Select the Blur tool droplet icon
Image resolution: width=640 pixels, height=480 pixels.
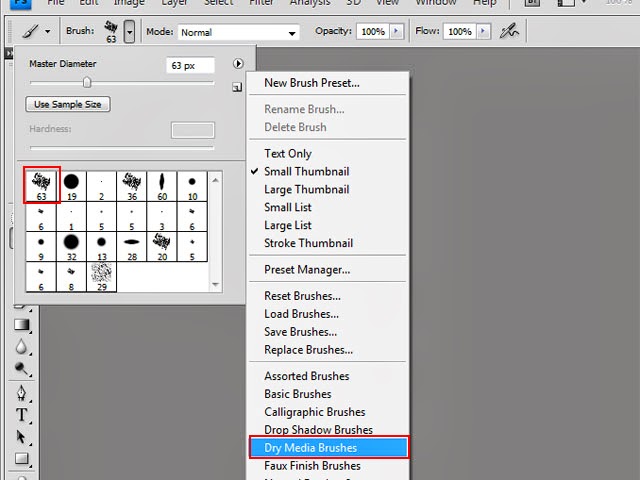pyautogui.click(x=21, y=347)
